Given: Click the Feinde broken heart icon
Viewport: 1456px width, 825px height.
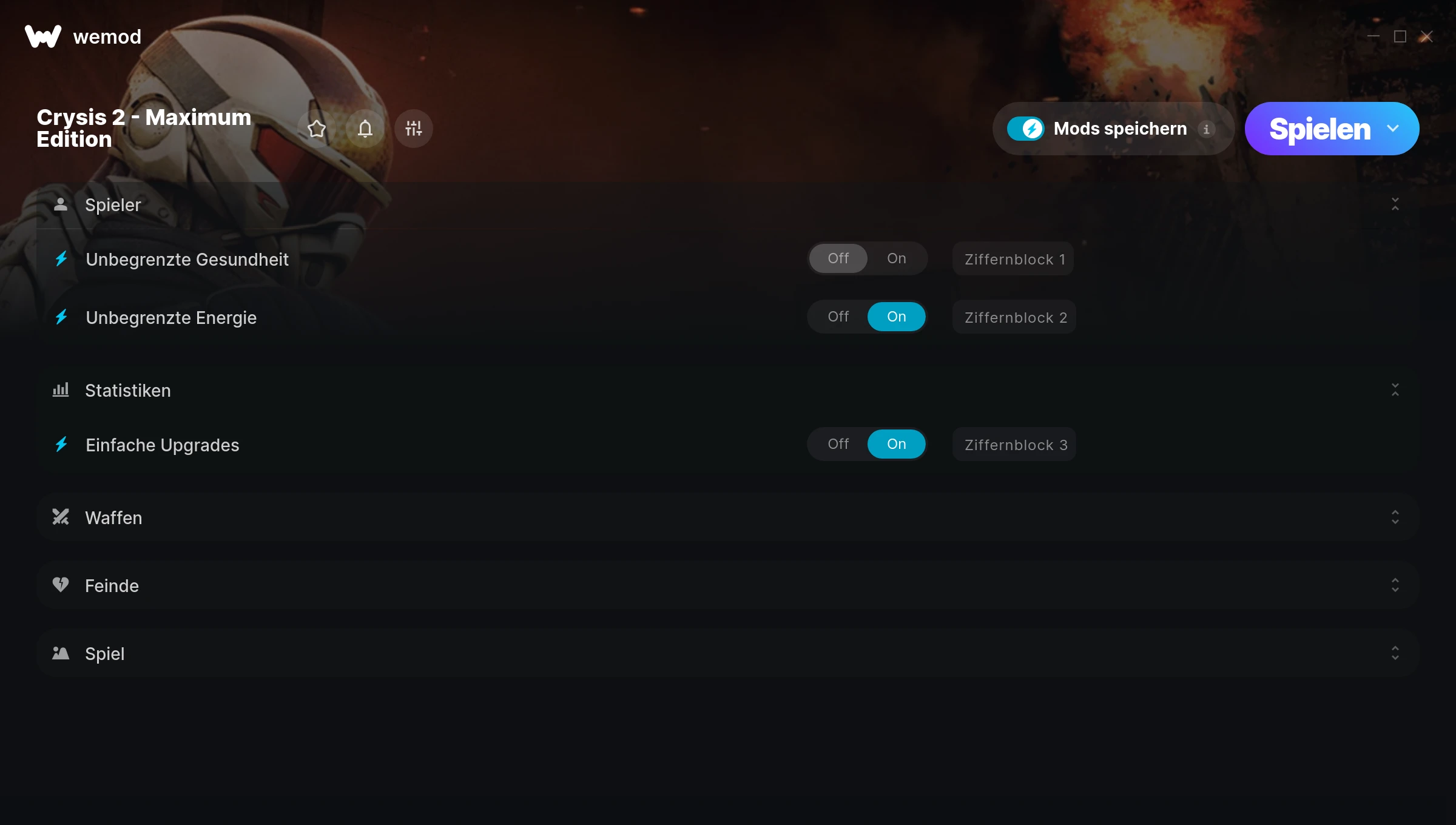Looking at the screenshot, I should pos(61,585).
